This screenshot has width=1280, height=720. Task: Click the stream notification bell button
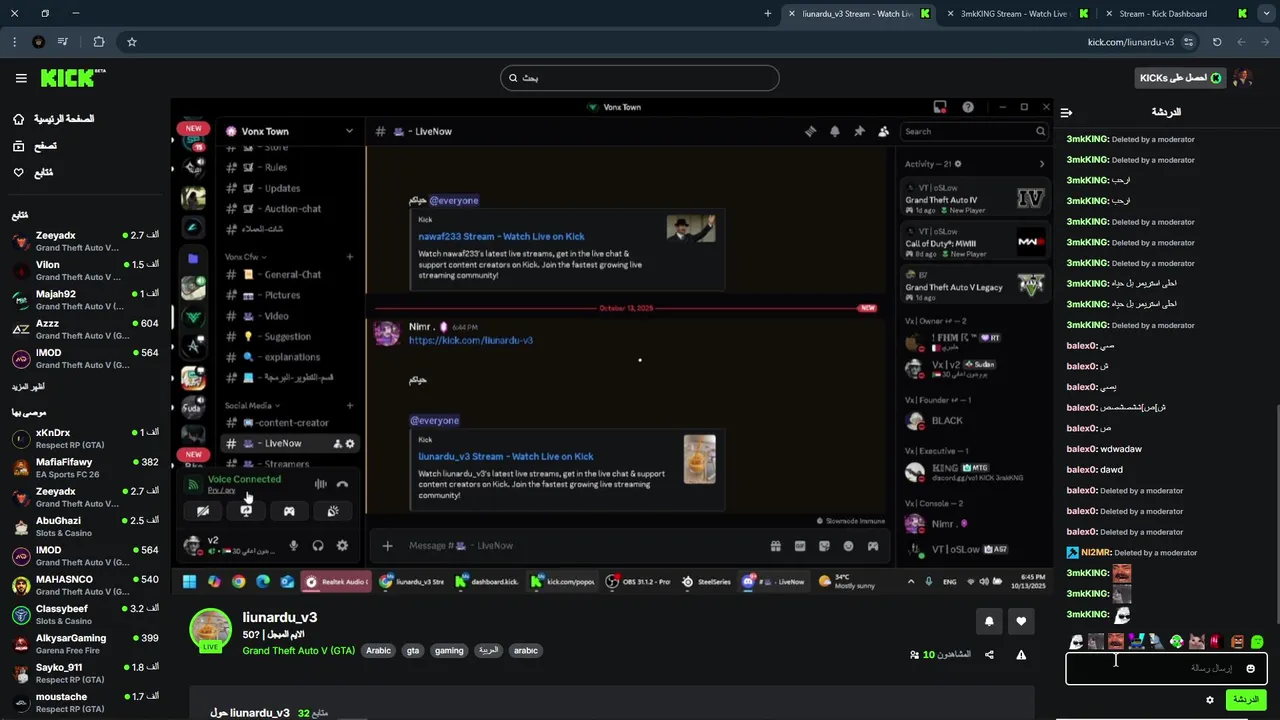(x=989, y=621)
